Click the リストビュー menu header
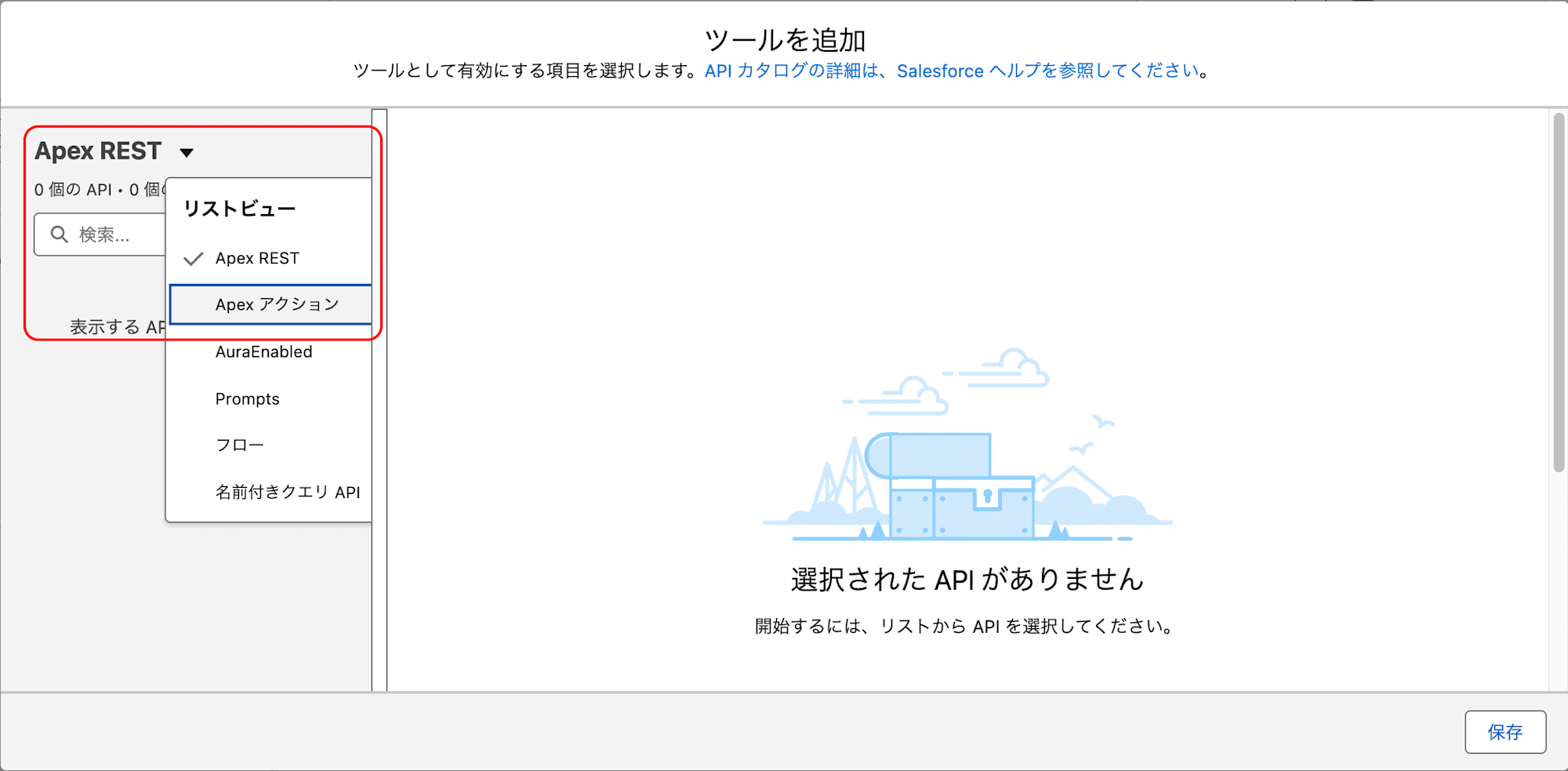The image size is (1568, 771). (239, 209)
